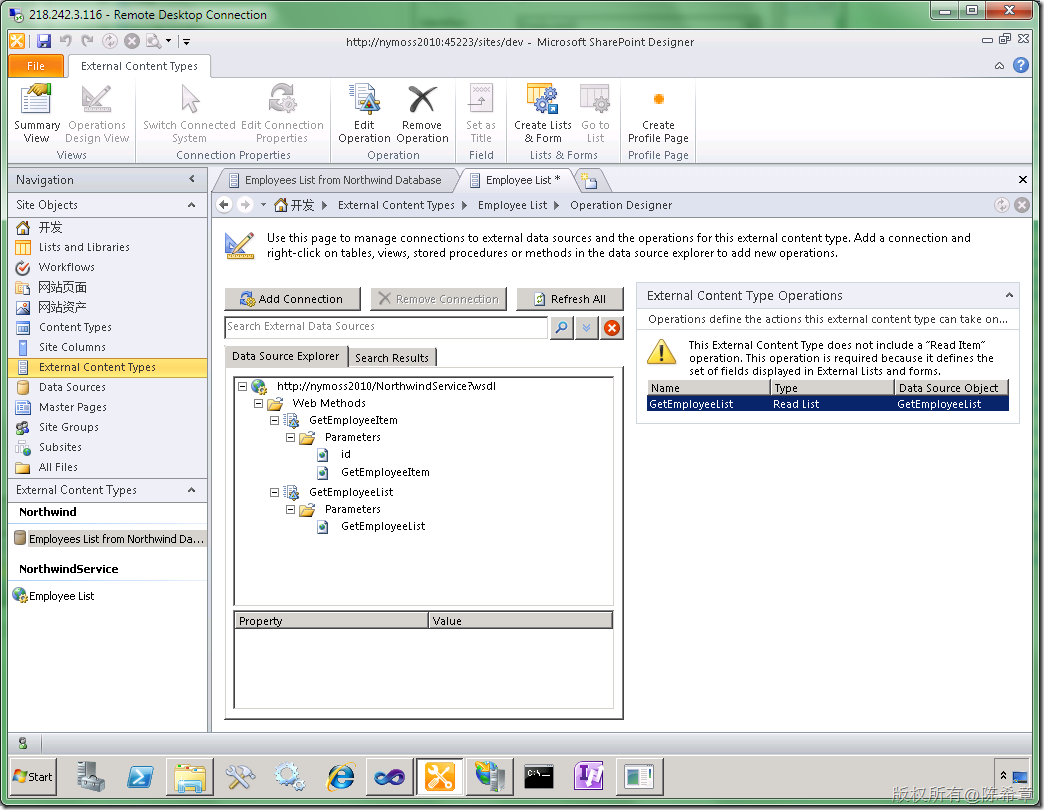Collapse GetEmployeeItem tree node
This screenshot has height=810, width=1044.
coord(274,421)
